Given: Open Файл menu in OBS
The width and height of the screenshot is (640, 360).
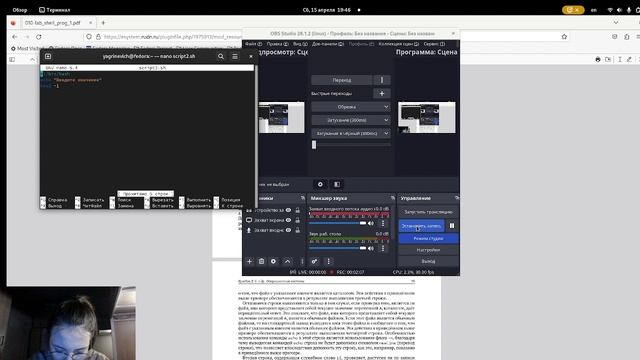Looking at the screenshot, I should coord(253,44).
